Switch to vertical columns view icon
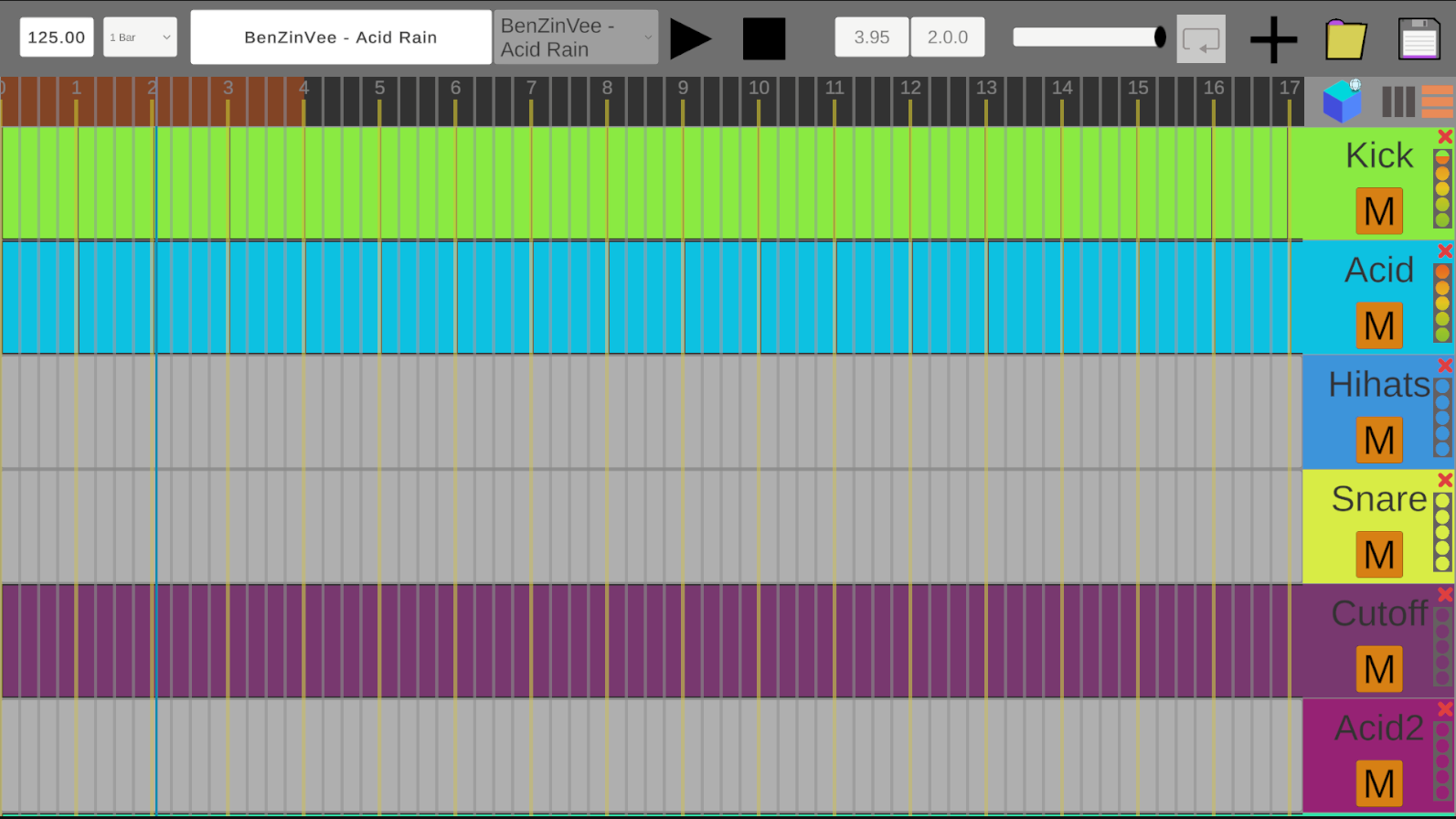This screenshot has width=1456, height=819. click(x=1398, y=101)
